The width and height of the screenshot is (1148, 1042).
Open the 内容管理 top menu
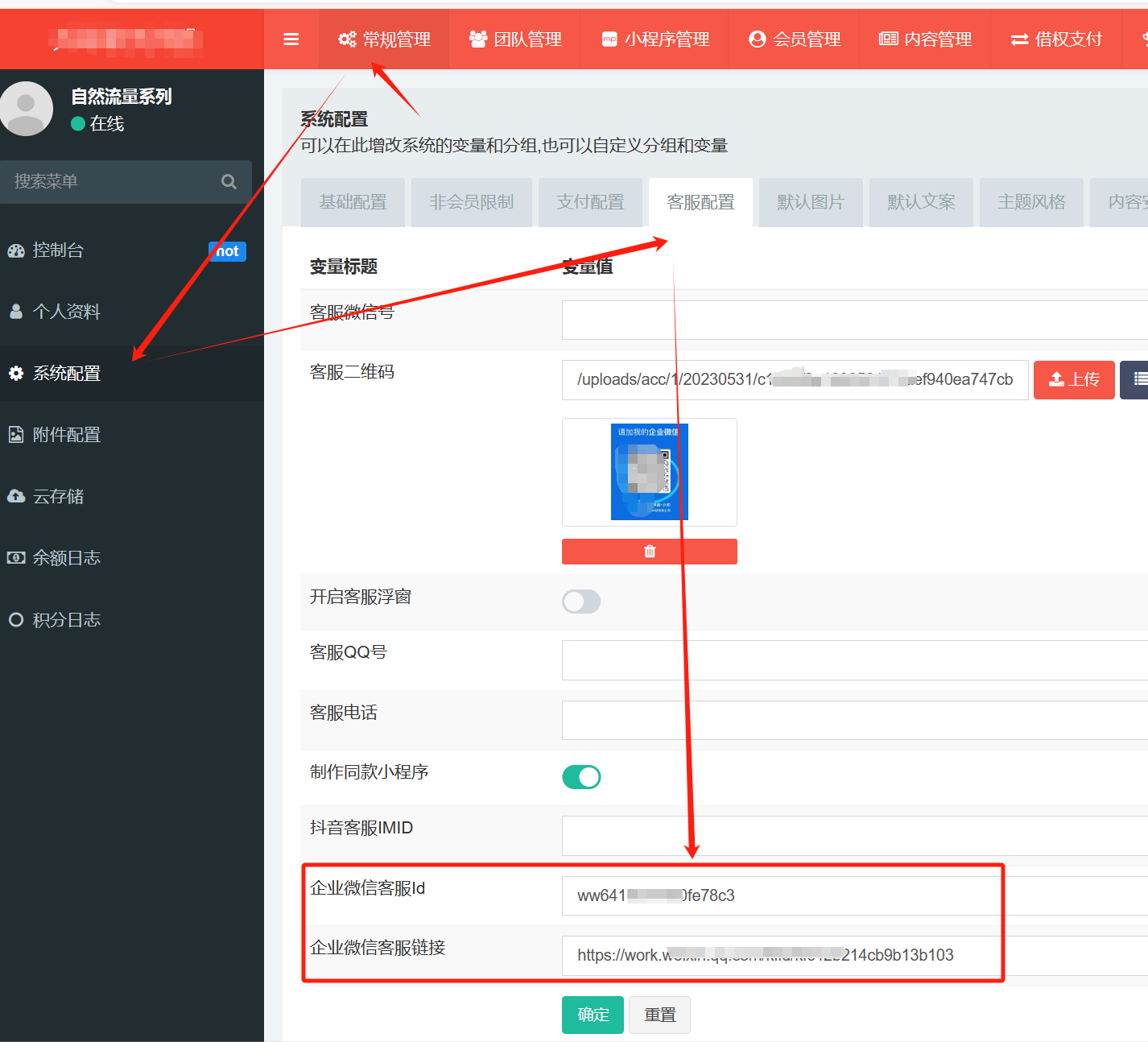click(925, 39)
